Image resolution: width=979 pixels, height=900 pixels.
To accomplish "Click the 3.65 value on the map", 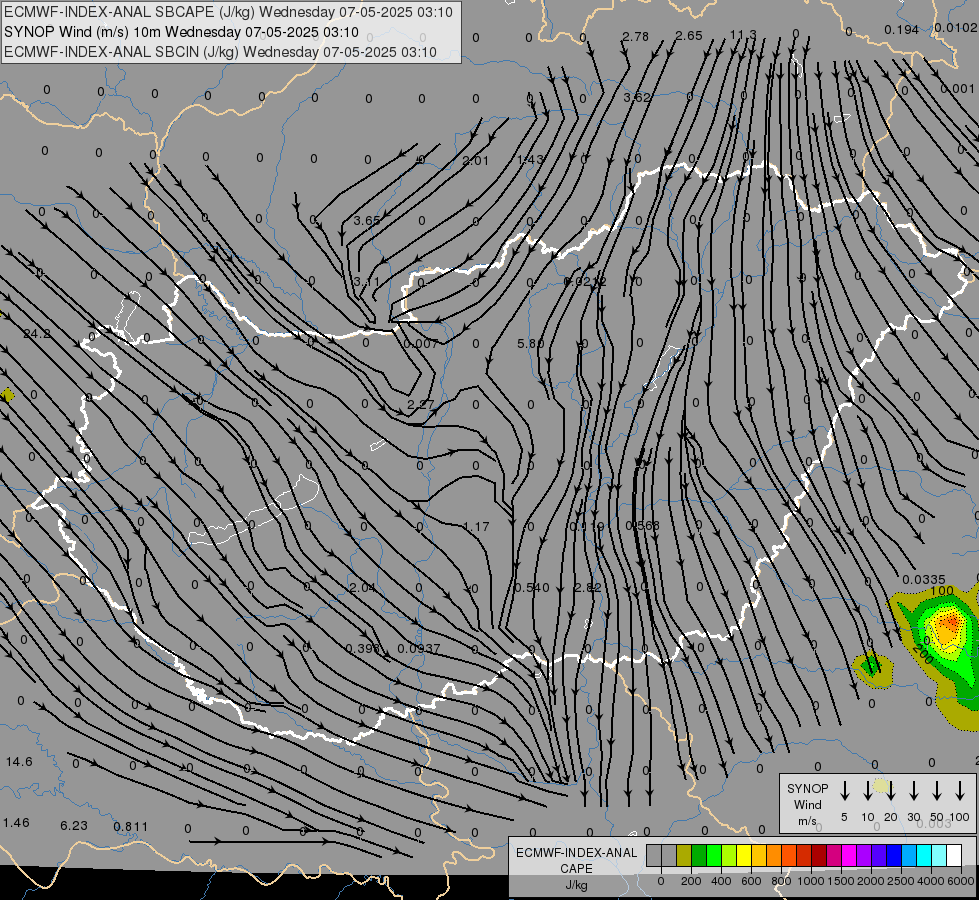I will 367,220.
